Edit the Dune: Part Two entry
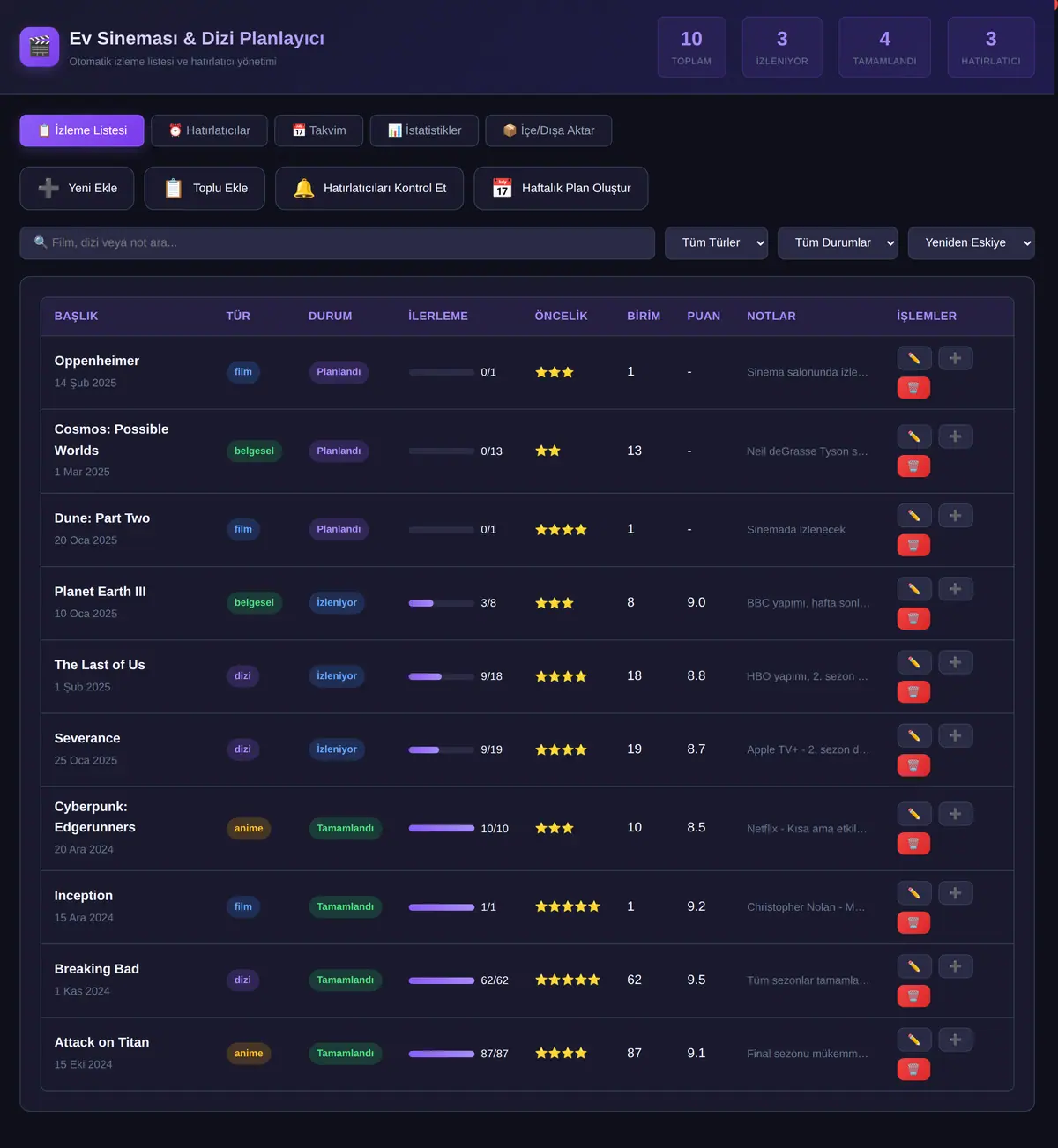Image resolution: width=1058 pixels, height=1148 pixels. [x=913, y=515]
